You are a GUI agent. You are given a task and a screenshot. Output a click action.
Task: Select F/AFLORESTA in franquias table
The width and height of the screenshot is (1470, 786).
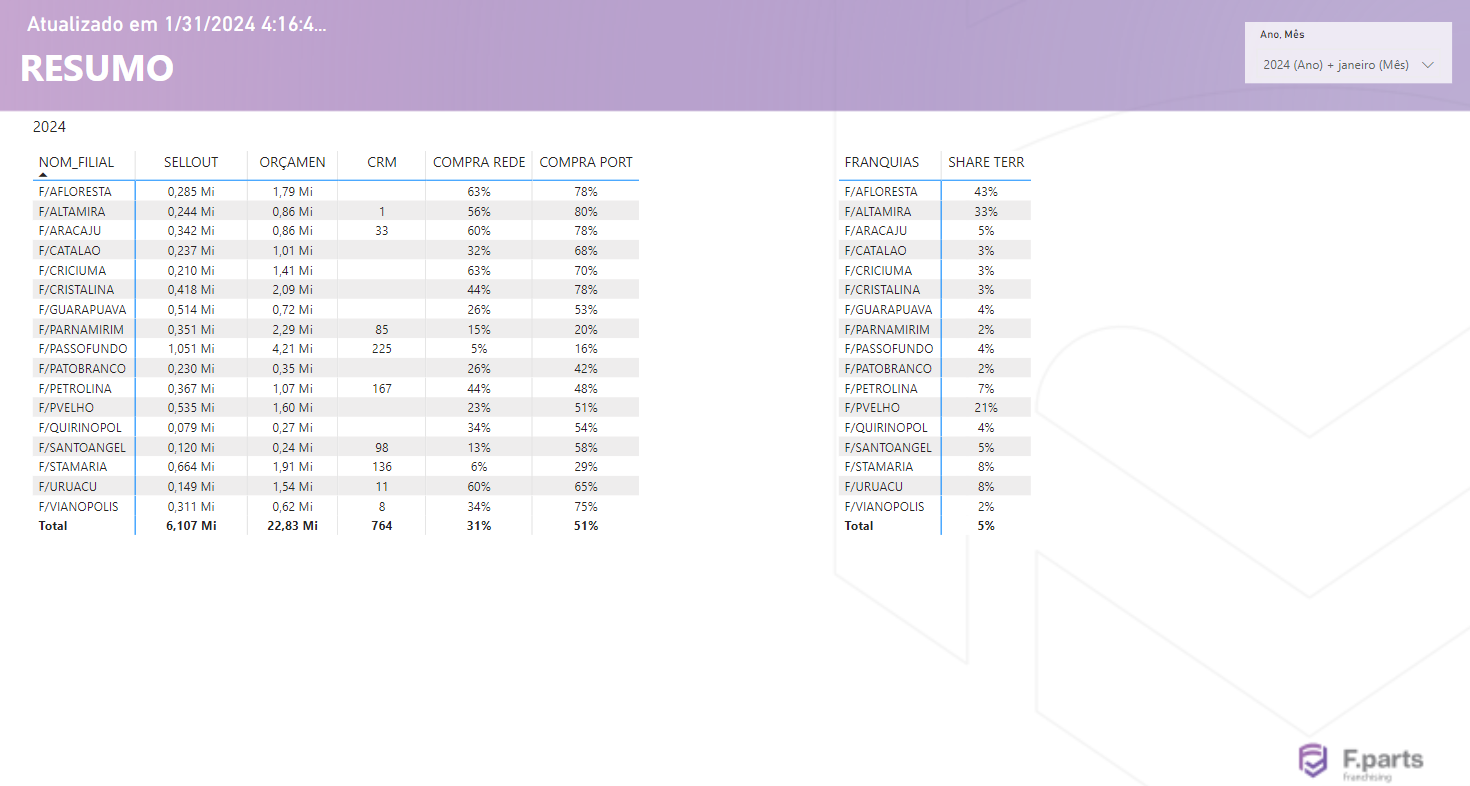click(881, 191)
